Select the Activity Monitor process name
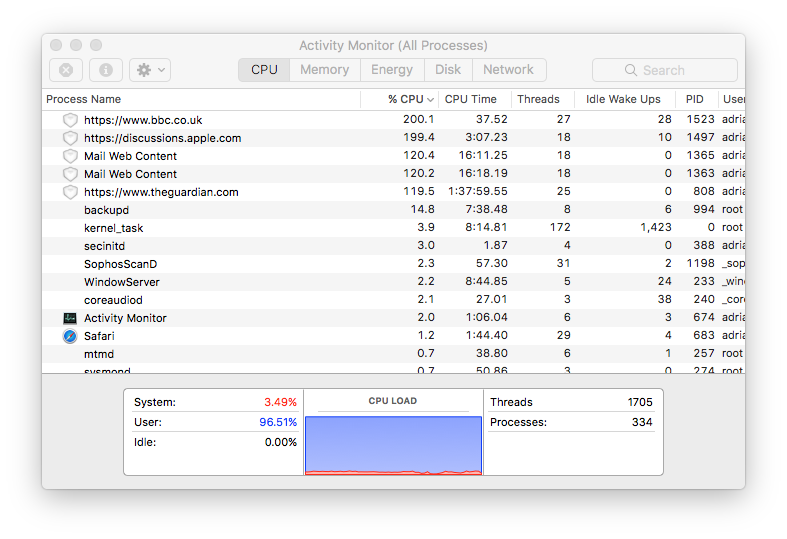787x539 pixels. pos(125,318)
